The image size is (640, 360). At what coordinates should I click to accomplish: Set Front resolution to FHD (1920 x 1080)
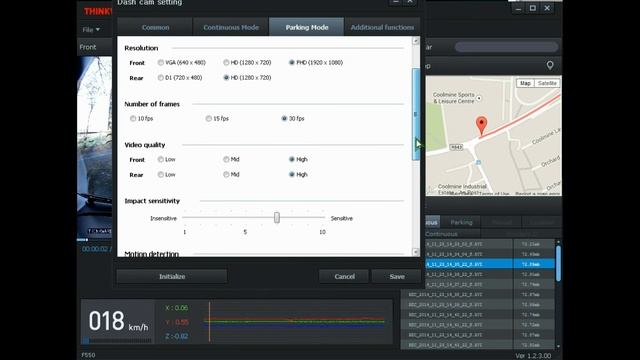[x=291, y=62]
